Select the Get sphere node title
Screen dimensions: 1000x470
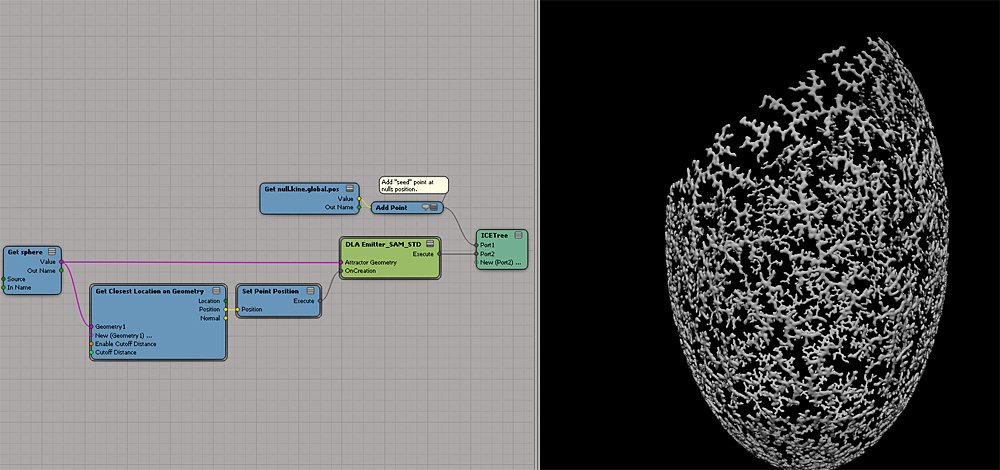(x=25, y=252)
